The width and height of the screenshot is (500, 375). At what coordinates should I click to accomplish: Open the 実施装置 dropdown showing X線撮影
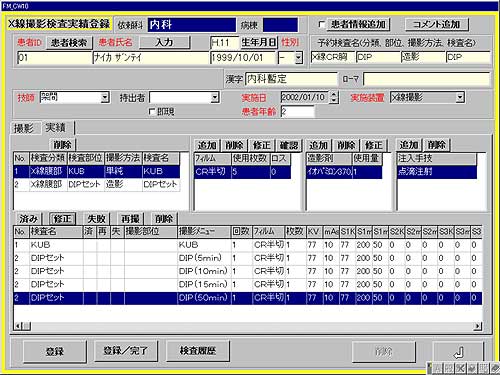(x=460, y=97)
